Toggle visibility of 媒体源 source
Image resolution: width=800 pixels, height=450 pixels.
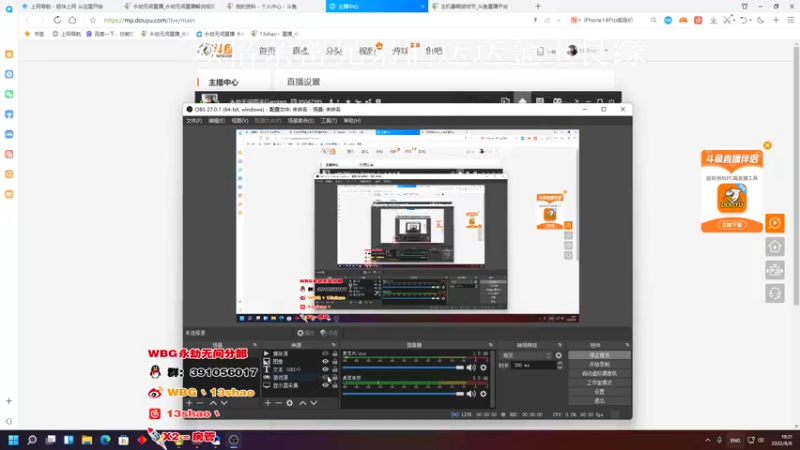325,354
